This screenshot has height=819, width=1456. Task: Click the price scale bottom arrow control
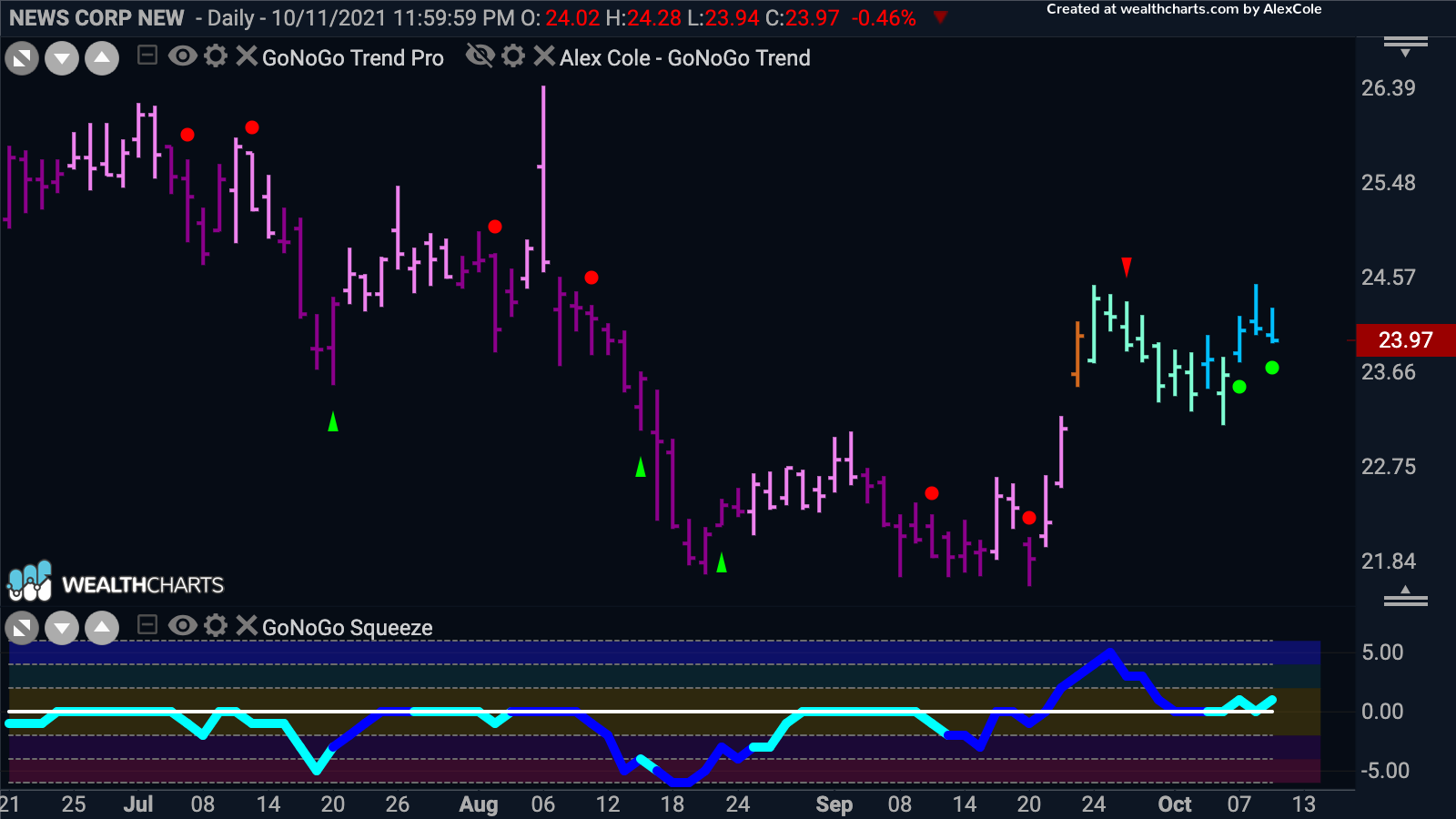click(x=1406, y=596)
